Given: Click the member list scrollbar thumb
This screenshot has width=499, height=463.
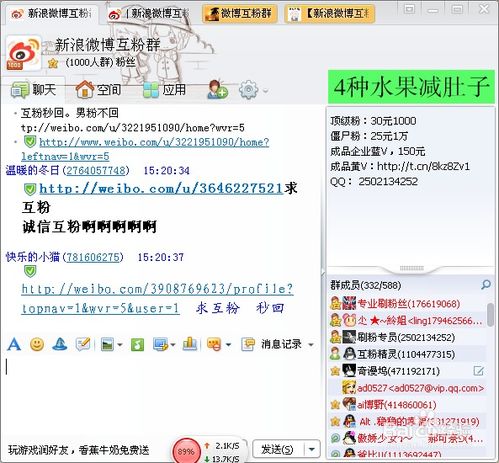Looking at the screenshot, I should pos(490,315).
